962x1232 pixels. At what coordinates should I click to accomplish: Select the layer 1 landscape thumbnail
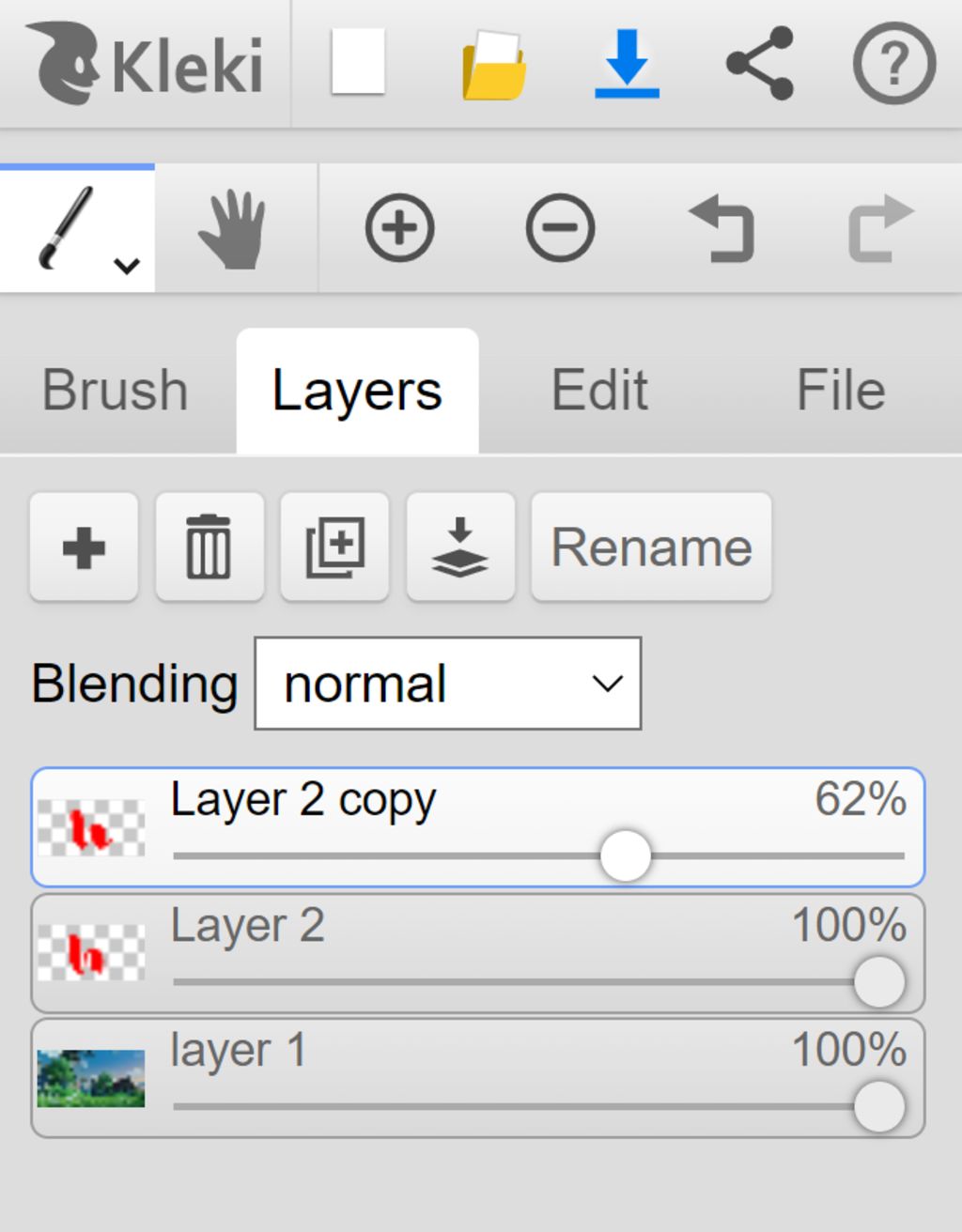click(x=91, y=1078)
